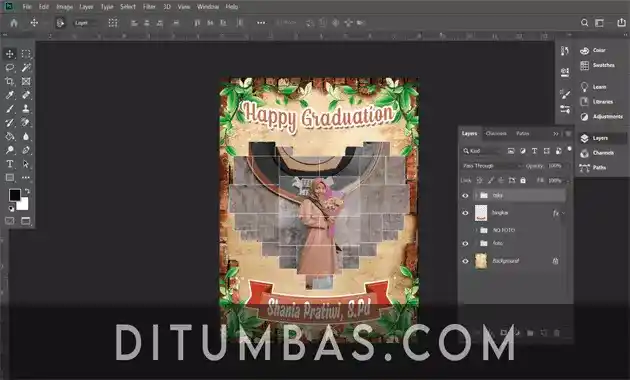The image size is (630, 380).
Task: Select the Eyedropper tool
Action: tap(10, 95)
